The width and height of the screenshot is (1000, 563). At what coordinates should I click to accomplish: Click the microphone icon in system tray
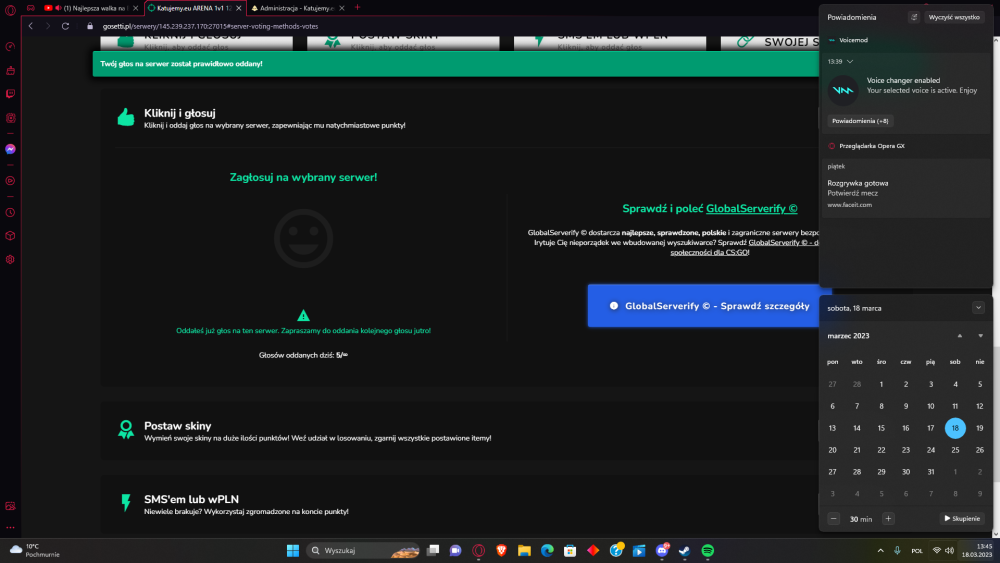[897, 550]
